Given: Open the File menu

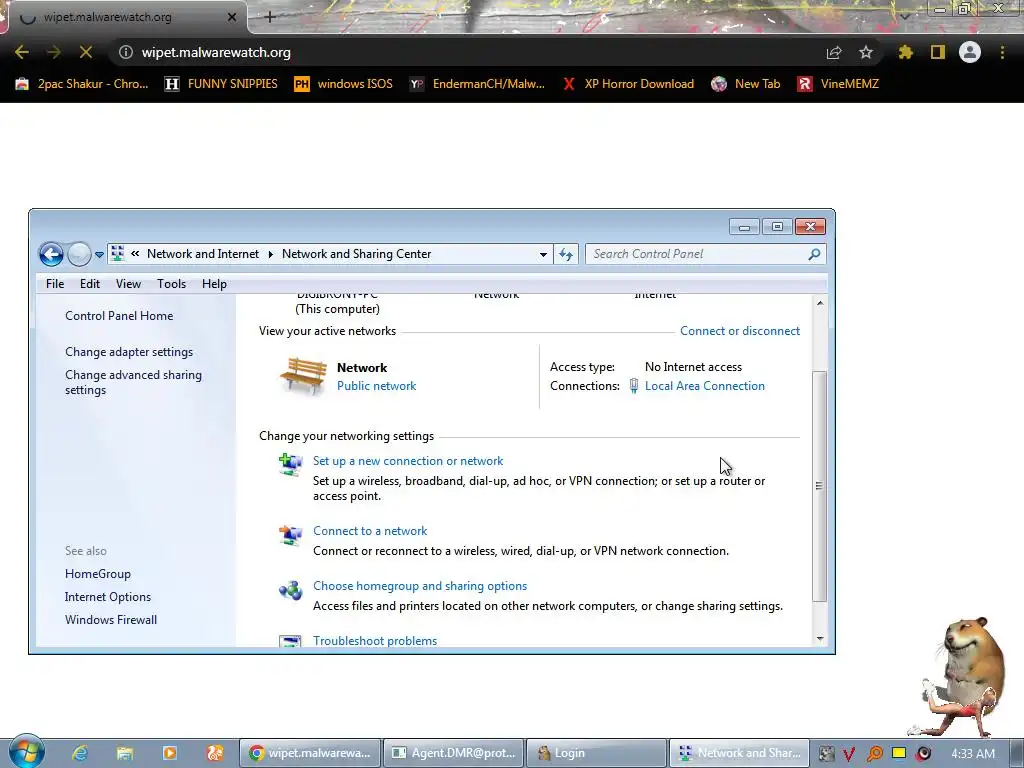Looking at the screenshot, I should coord(55,283).
